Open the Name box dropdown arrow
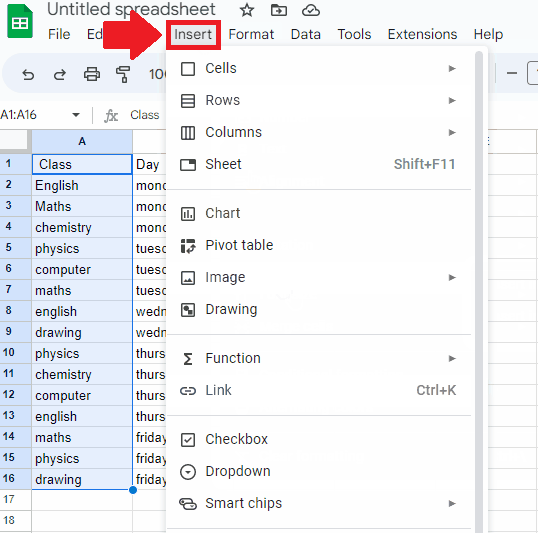Viewport: 538px width, 533px height. [76, 115]
